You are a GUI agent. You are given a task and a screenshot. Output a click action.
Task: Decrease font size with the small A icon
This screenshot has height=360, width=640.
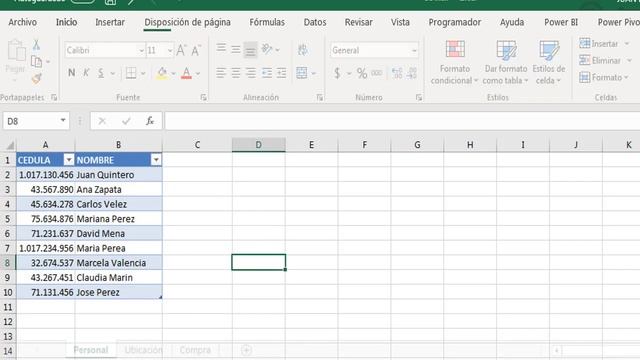pos(196,50)
